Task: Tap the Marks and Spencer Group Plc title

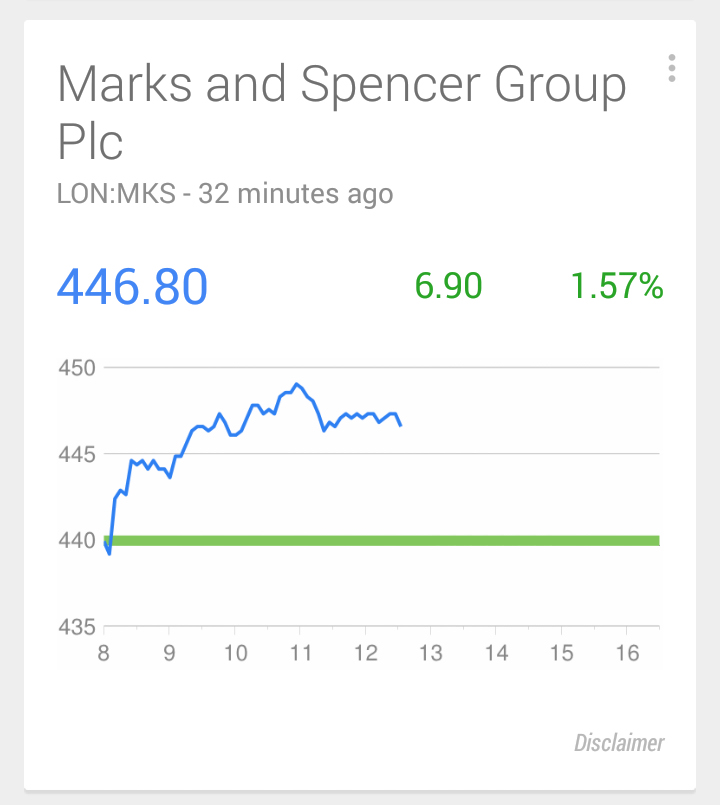Action: point(342,112)
